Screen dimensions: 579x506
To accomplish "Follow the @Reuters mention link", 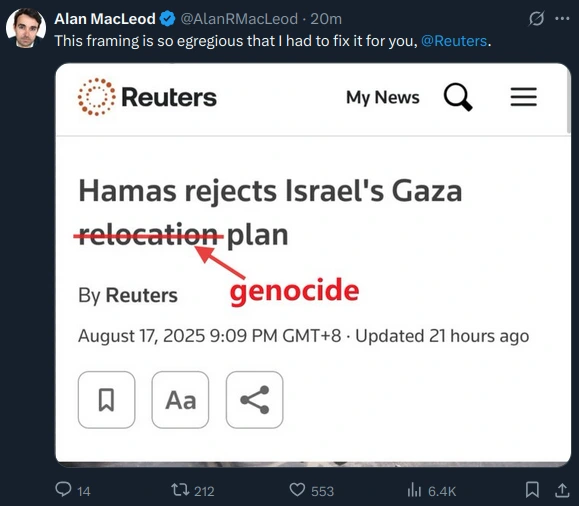I will 454,41.
